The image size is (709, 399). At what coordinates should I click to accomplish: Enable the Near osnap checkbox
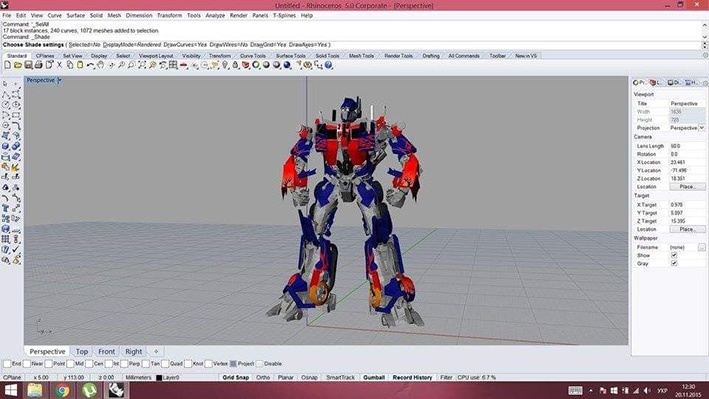[x=27, y=364]
